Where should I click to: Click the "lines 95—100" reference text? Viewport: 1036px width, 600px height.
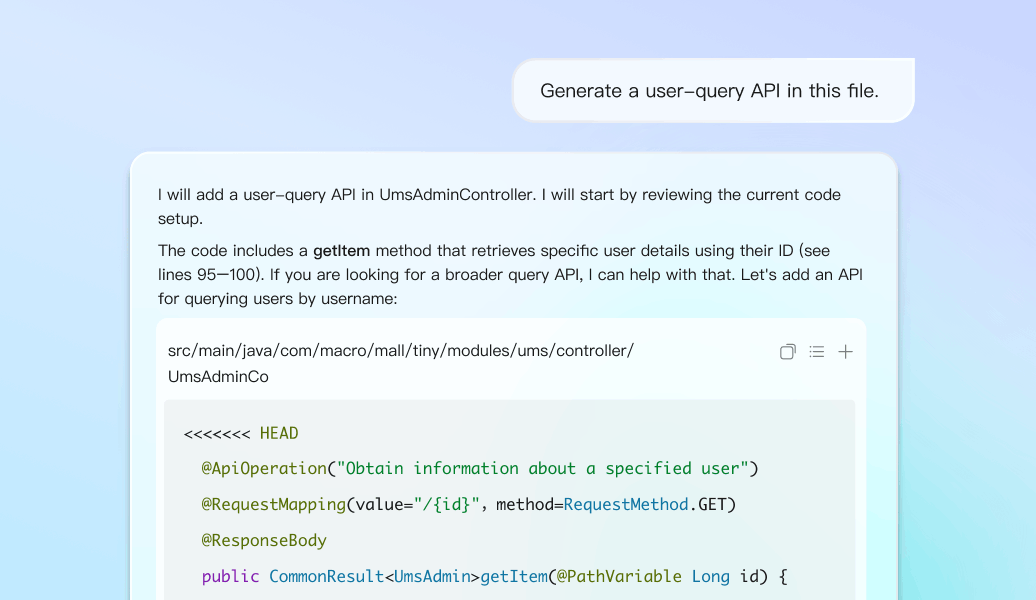214,274
